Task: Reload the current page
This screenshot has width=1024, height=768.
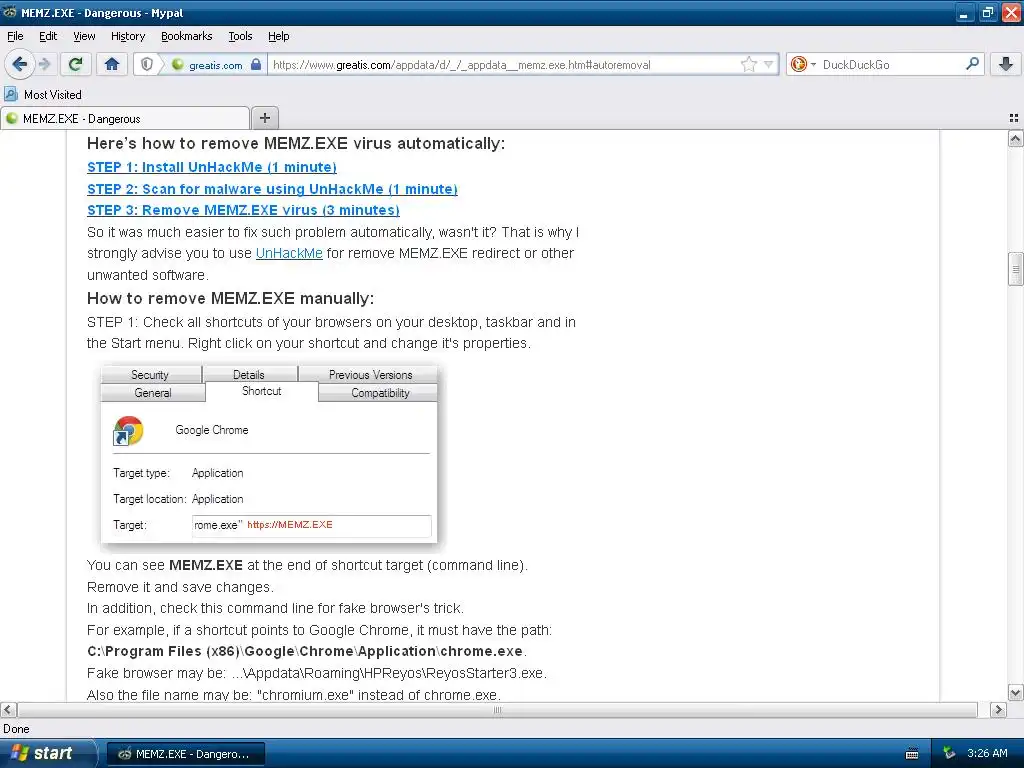Action: pos(75,64)
